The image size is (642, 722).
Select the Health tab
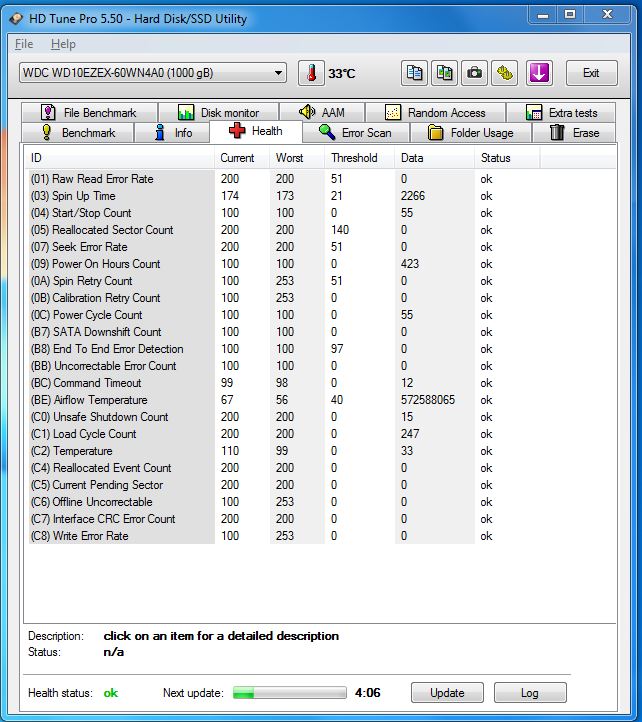tap(256, 131)
